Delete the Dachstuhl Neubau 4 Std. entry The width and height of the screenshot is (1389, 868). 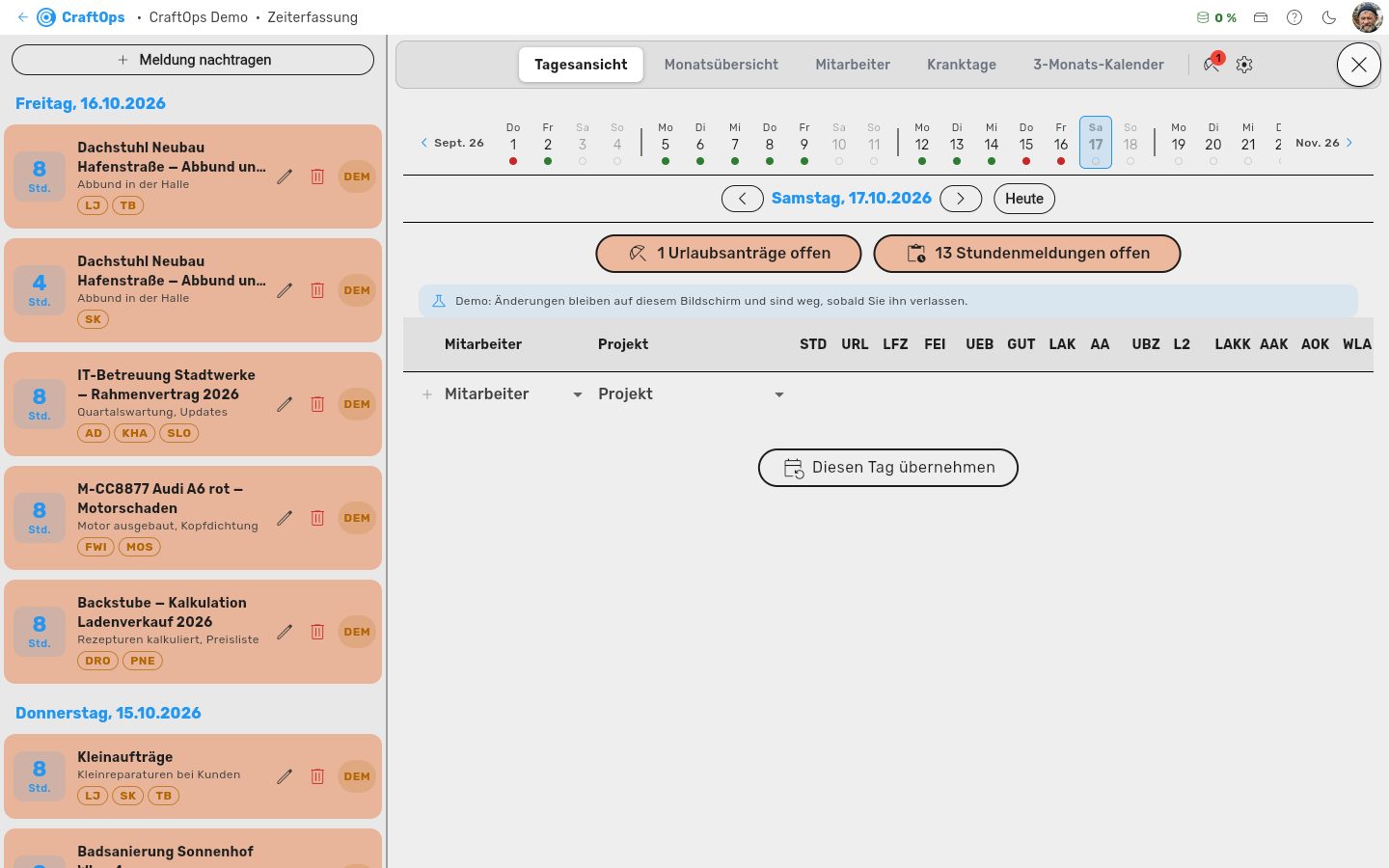tap(317, 290)
